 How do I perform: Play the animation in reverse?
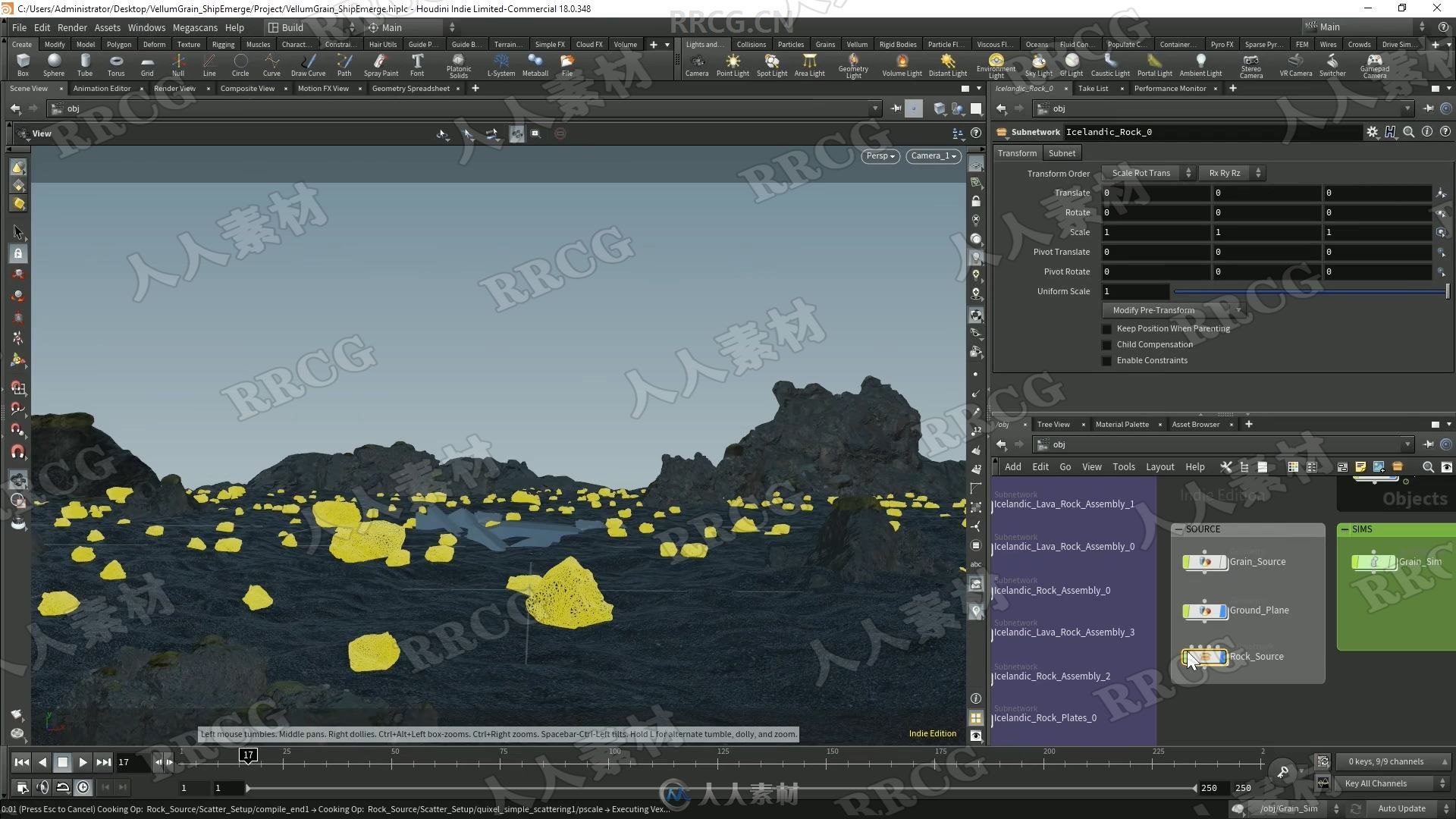click(42, 763)
